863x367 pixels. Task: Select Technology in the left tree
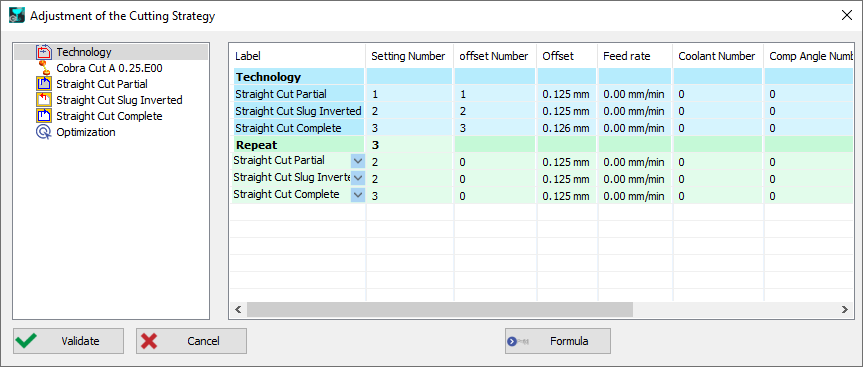84,52
